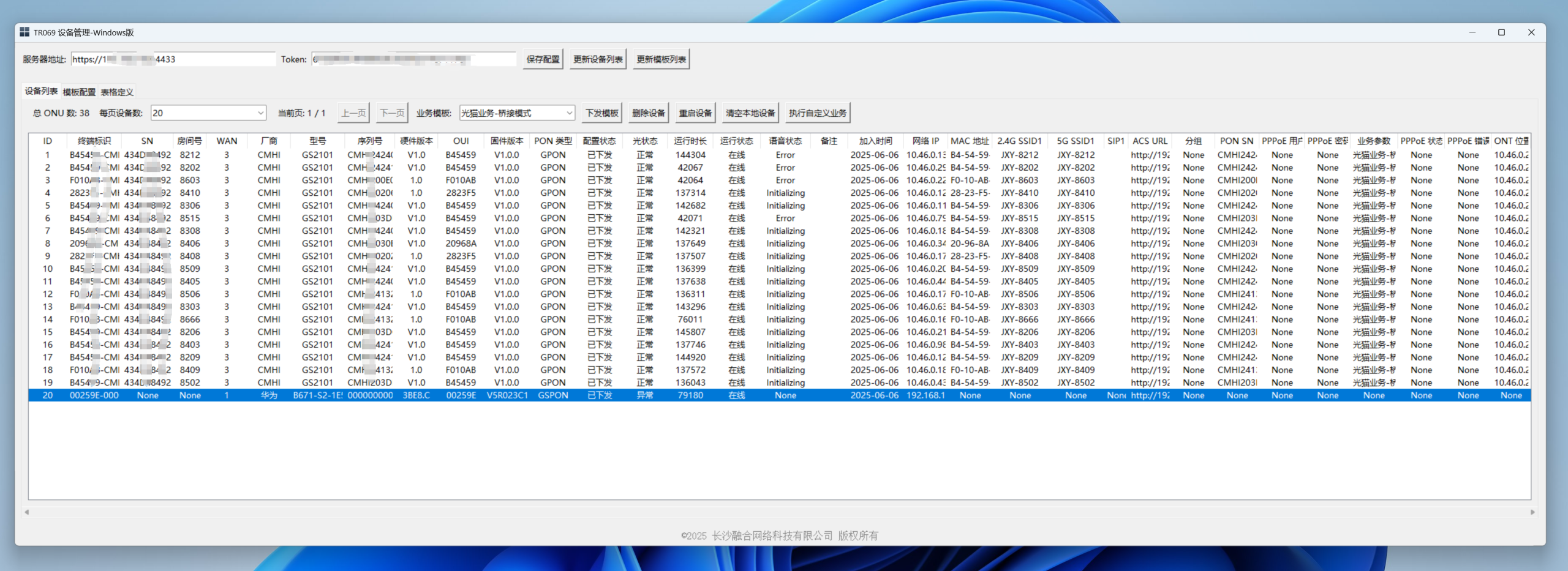
Task: Click the runtime cell 142682
Action: 690,206
